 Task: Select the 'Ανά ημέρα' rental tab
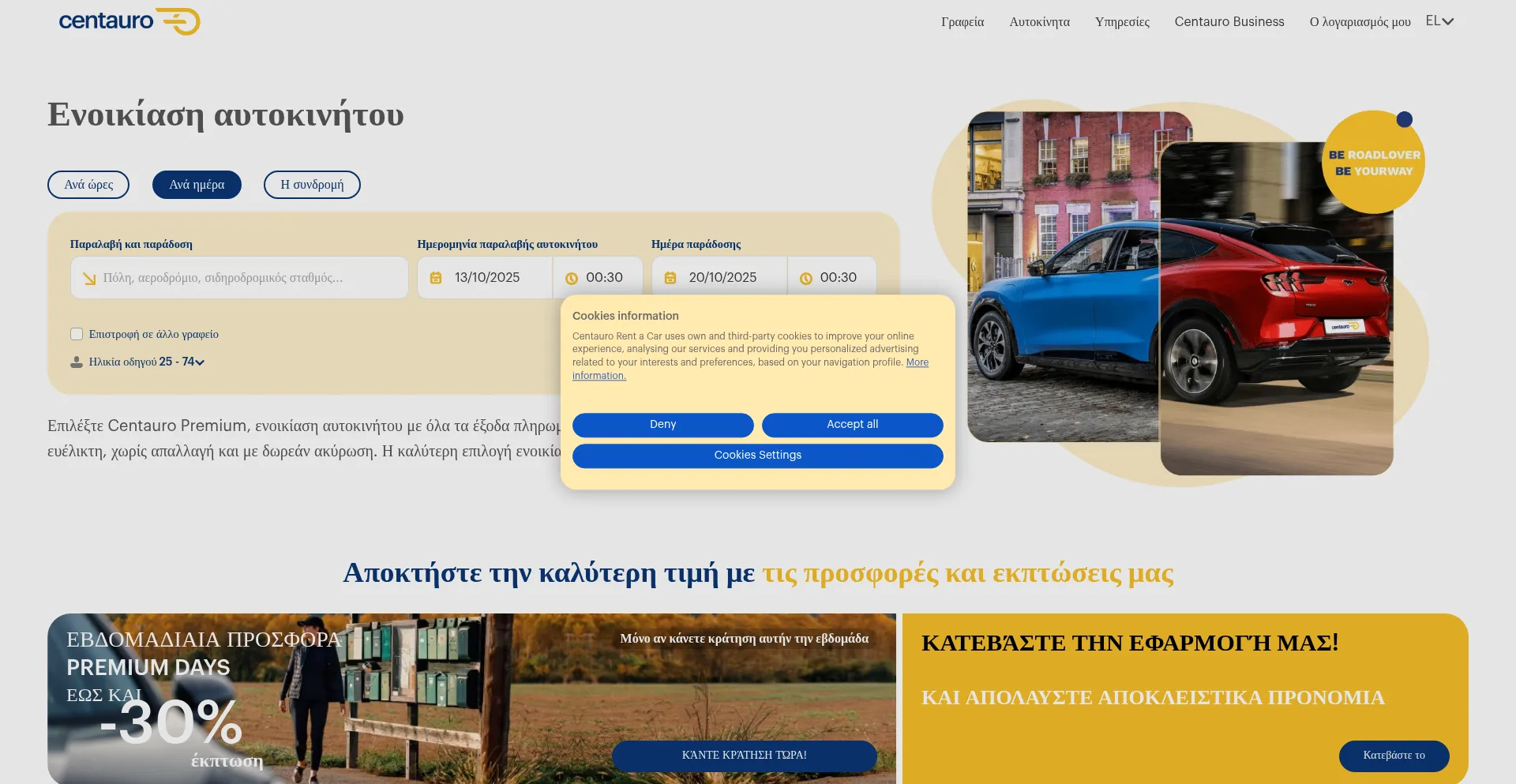(x=197, y=185)
